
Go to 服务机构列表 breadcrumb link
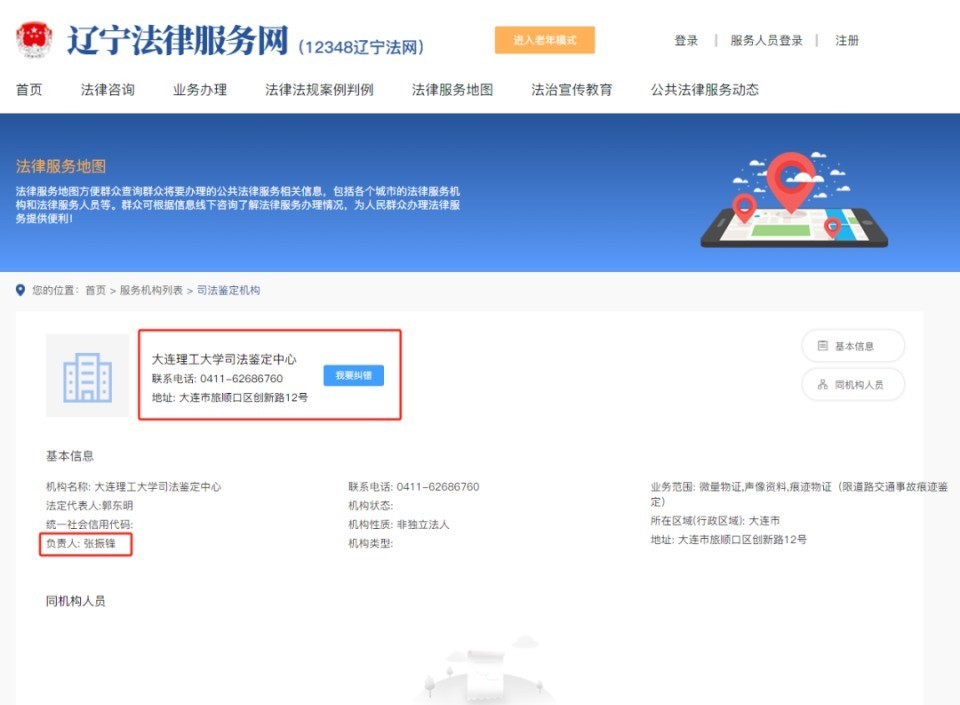(151, 290)
